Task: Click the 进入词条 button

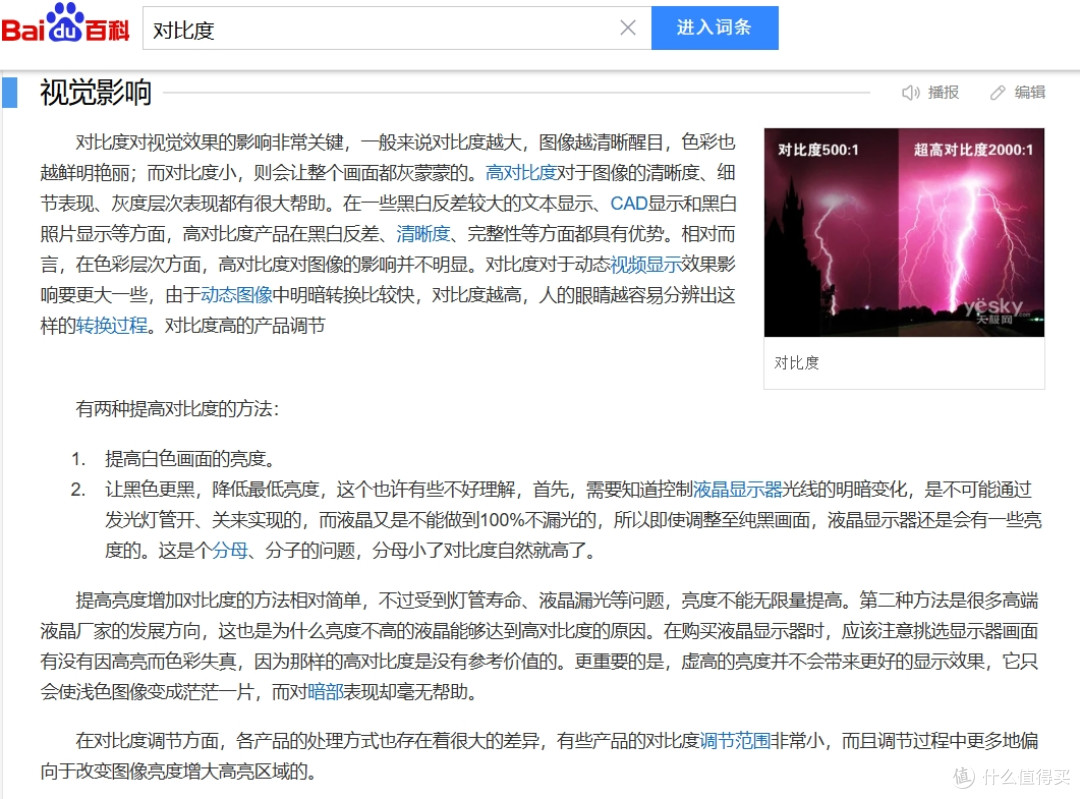Action: click(714, 28)
